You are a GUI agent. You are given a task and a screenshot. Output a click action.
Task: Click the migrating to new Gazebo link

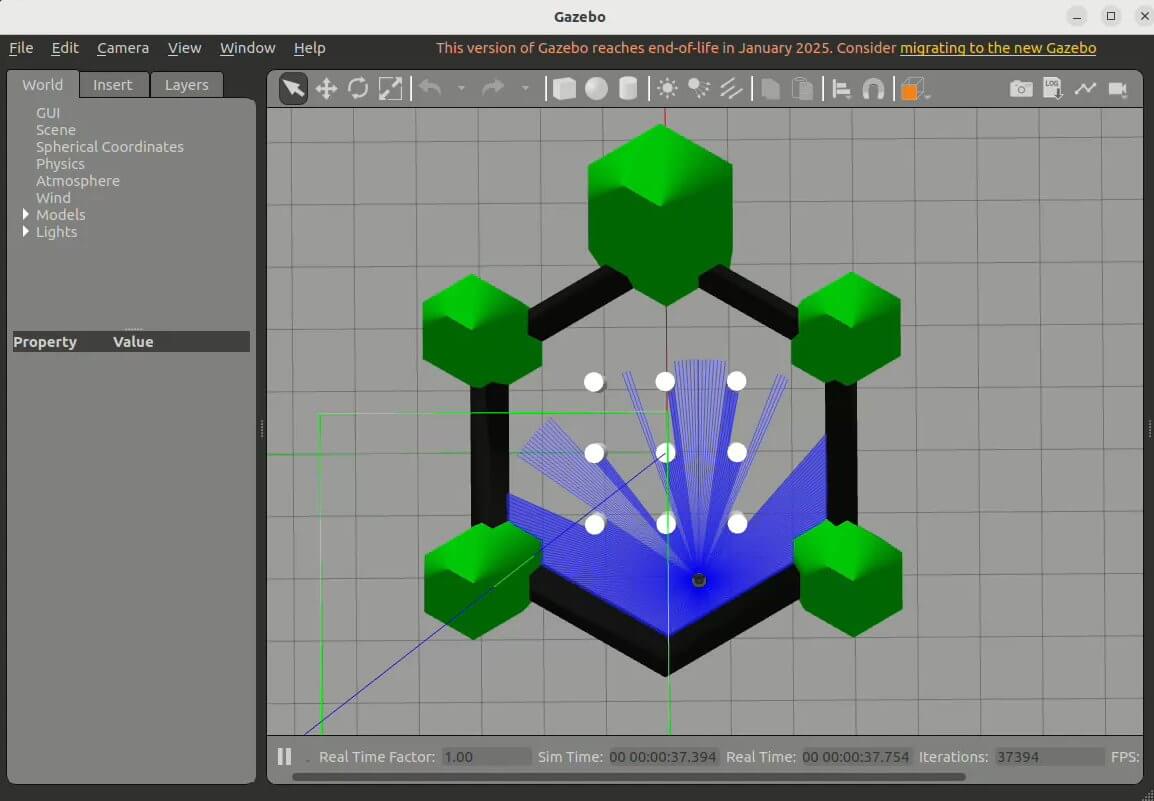point(998,48)
